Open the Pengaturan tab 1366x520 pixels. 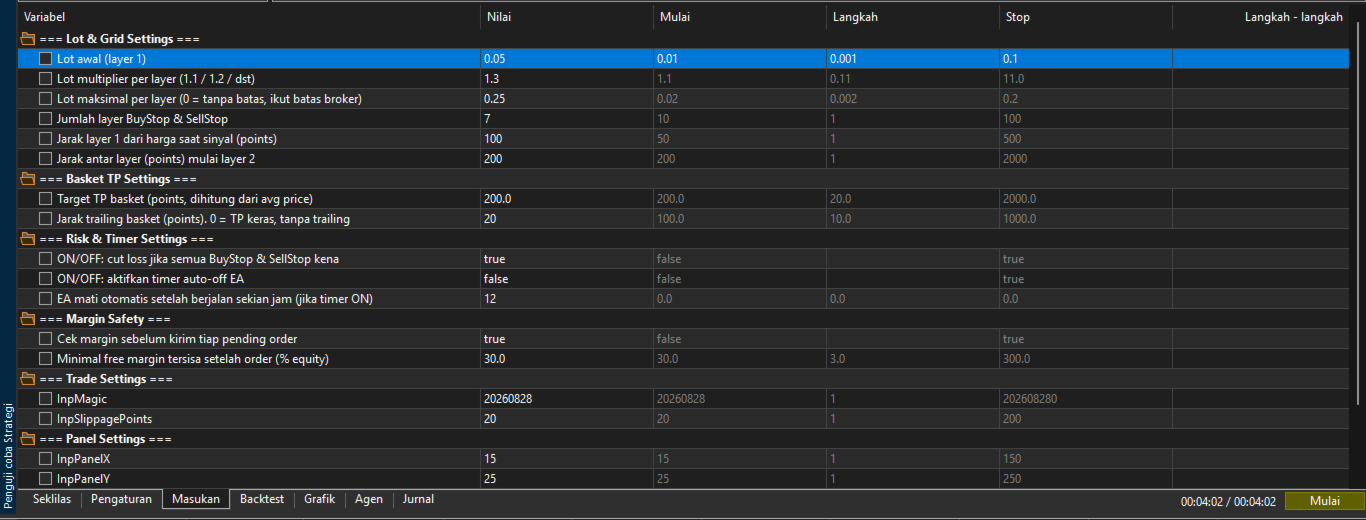coord(122,499)
